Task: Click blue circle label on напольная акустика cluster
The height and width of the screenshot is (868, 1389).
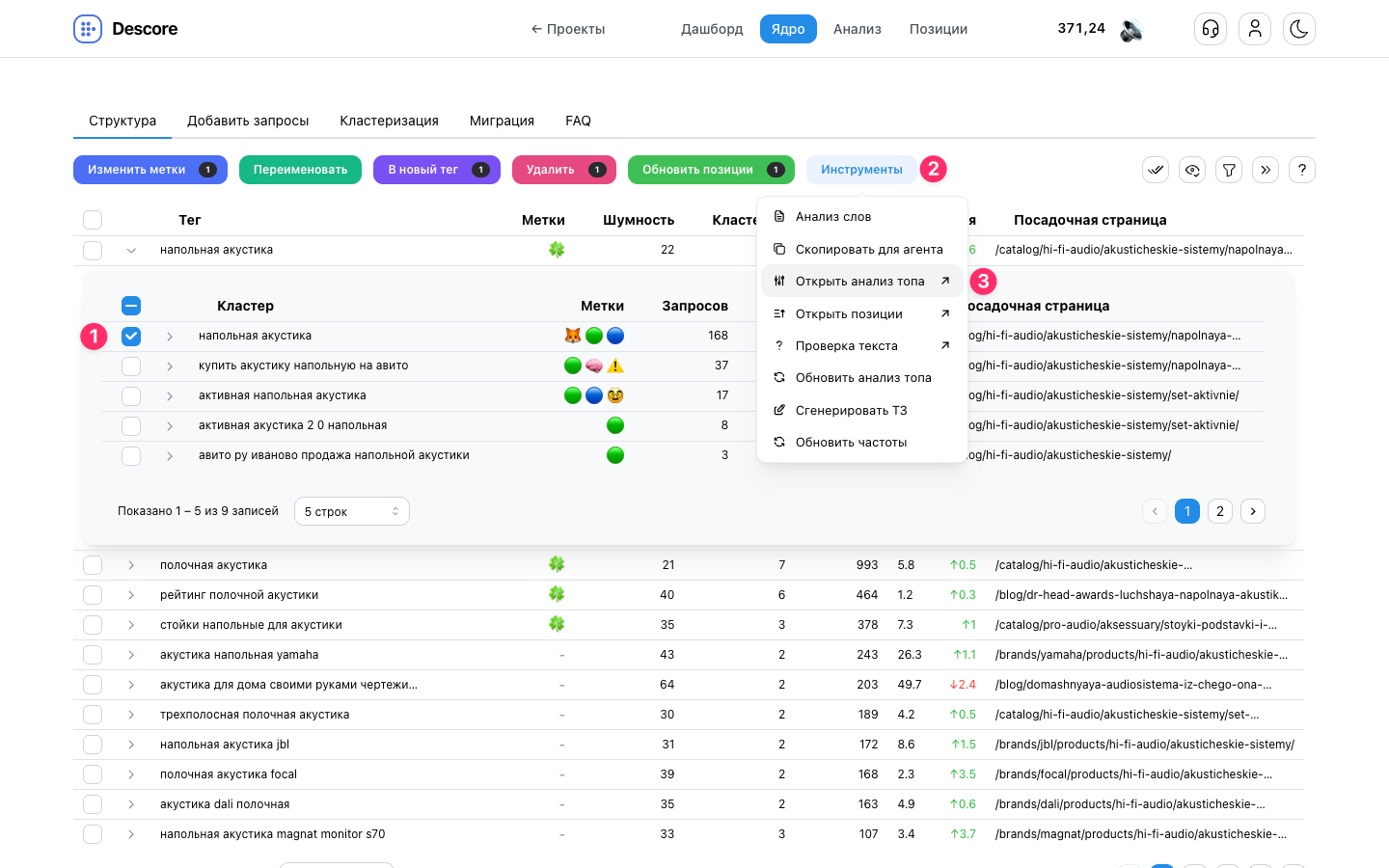Action: [615, 336]
